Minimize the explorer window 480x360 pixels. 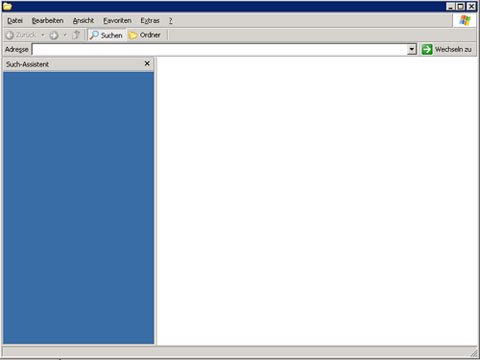click(x=450, y=6)
